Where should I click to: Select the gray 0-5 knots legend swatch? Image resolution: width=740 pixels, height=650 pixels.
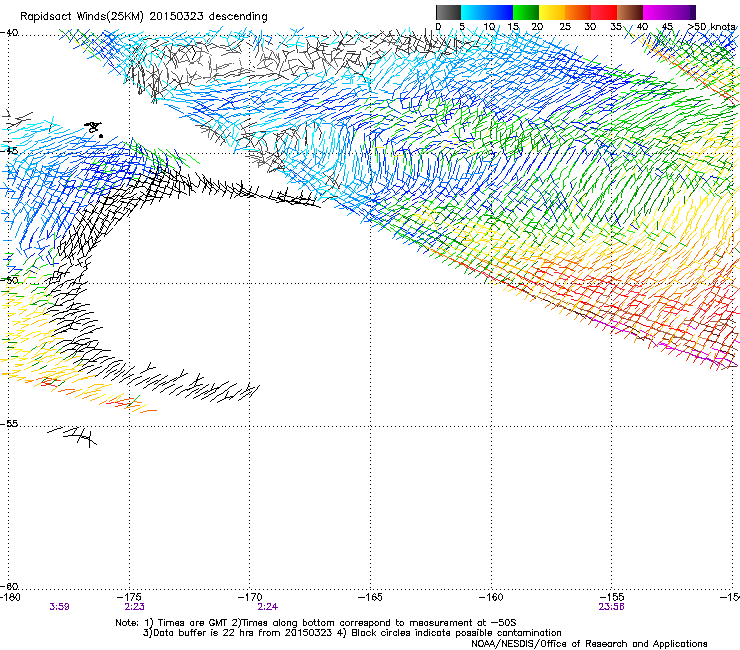point(448,12)
